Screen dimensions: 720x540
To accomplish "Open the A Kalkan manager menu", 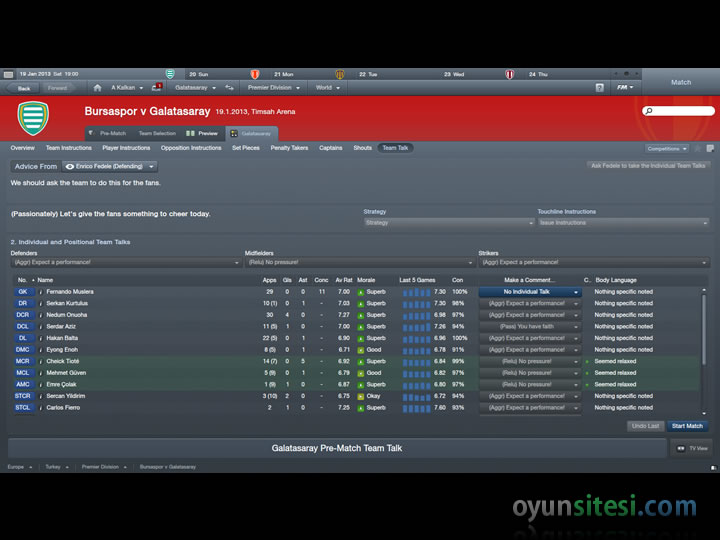I will pyautogui.click(x=127, y=88).
